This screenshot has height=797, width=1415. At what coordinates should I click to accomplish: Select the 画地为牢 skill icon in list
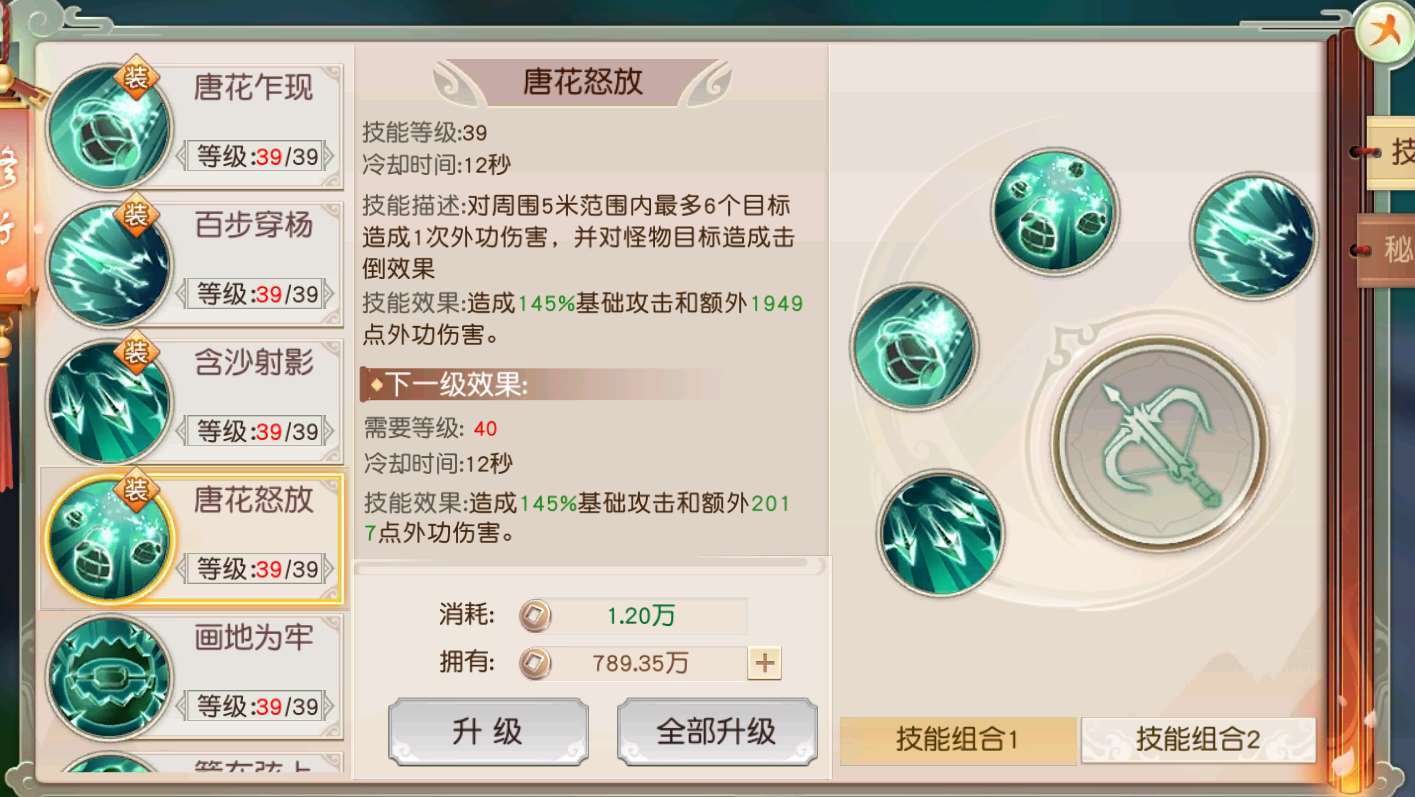pyautogui.click(x=108, y=677)
